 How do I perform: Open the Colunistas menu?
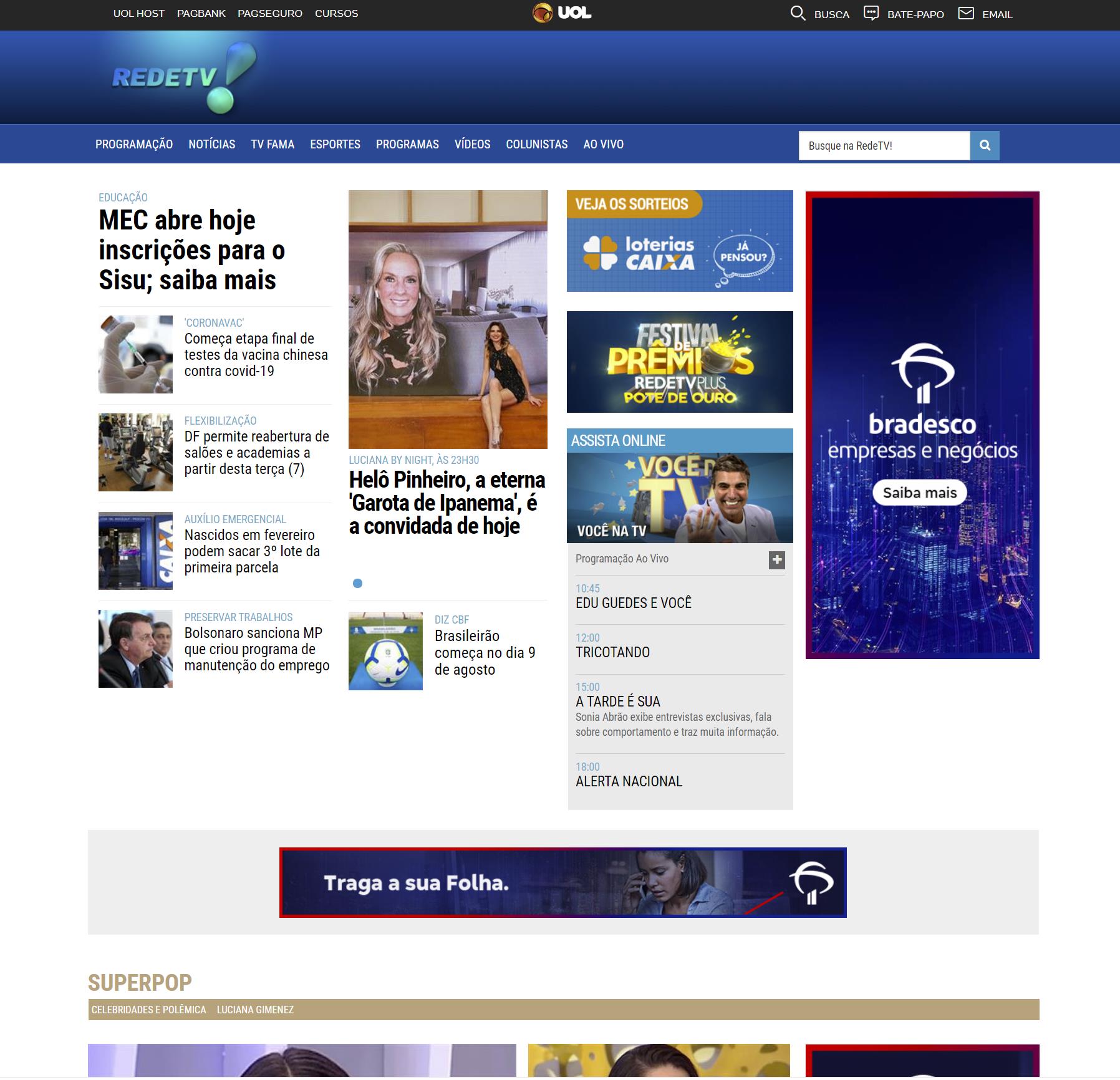(537, 144)
